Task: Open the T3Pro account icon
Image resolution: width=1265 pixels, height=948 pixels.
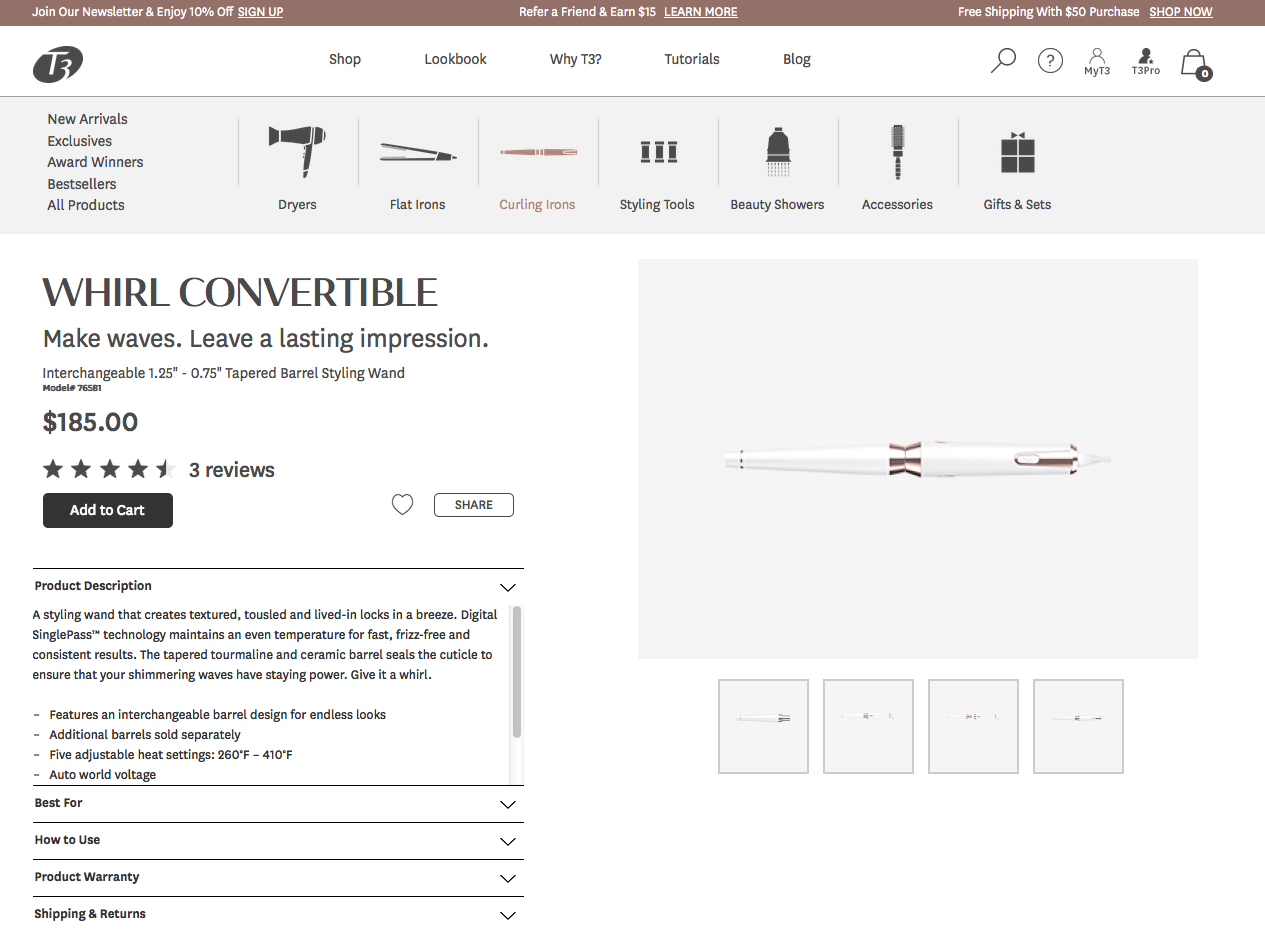Action: [1146, 62]
